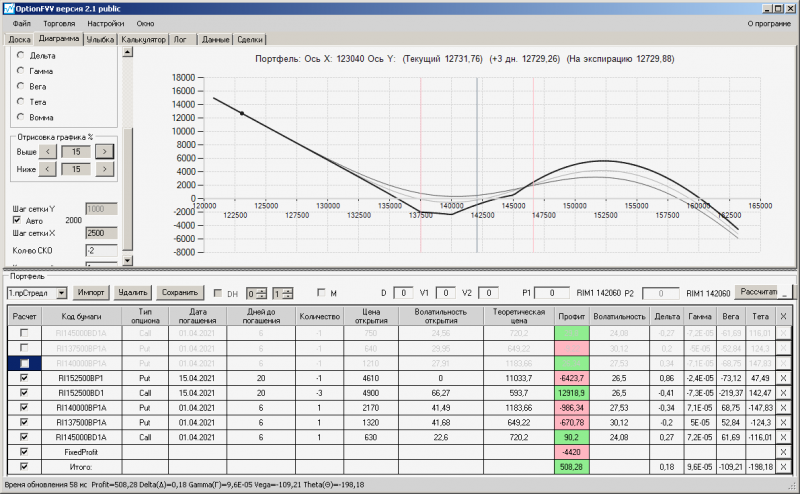This screenshot has width=800, height=494.
Task: Select the Вега radio button
Action: click(x=20, y=86)
